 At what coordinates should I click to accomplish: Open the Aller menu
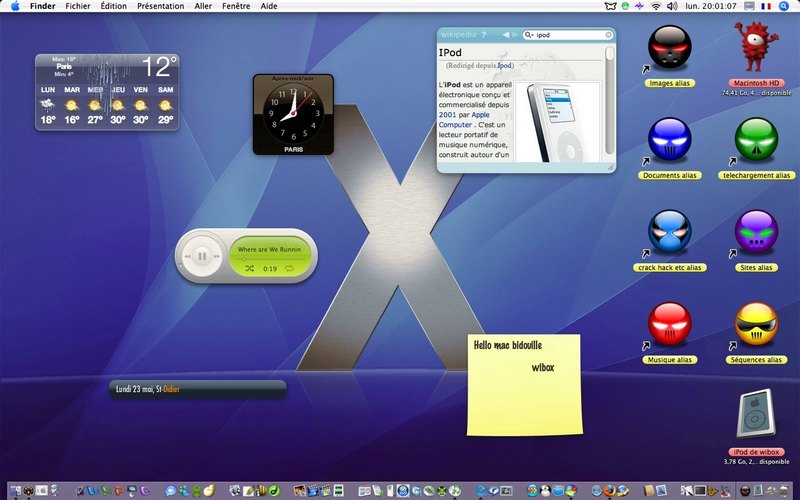click(203, 6)
